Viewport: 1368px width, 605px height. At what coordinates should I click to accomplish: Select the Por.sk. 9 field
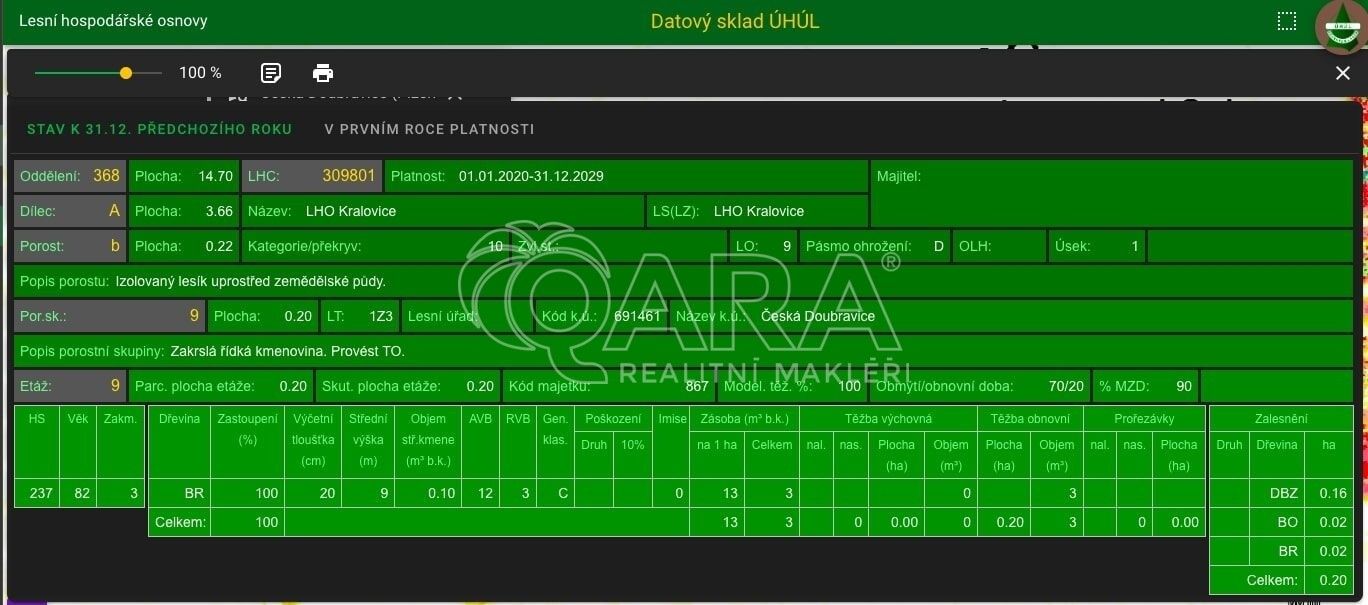coord(109,316)
